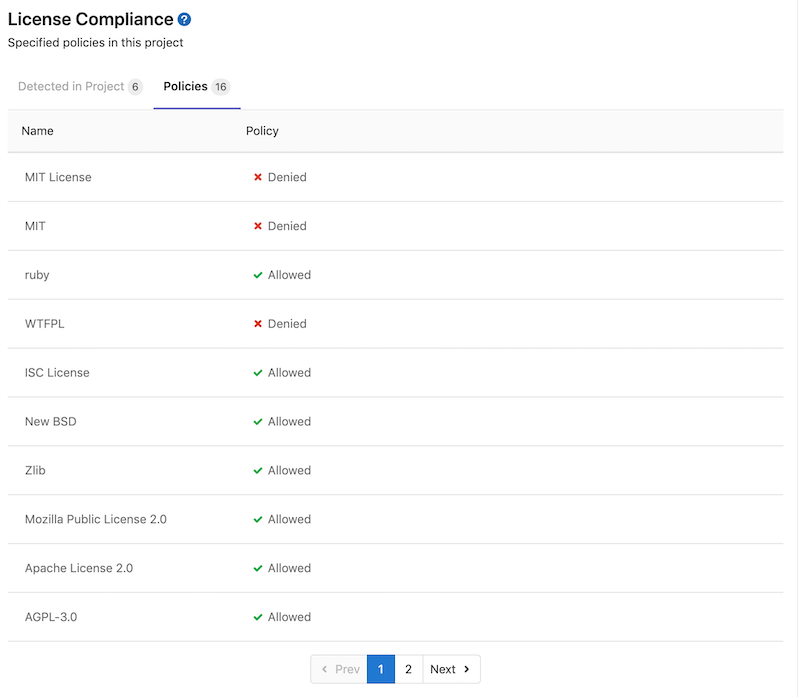Click the denied icon in MIT row
This screenshot has width=798, height=697.
click(x=258, y=226)
